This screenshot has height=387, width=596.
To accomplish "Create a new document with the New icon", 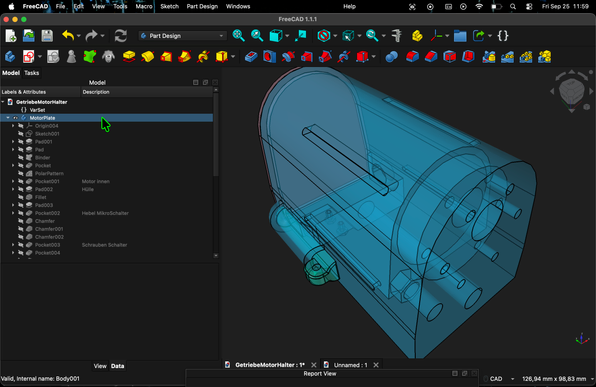I will coord(11,36).
